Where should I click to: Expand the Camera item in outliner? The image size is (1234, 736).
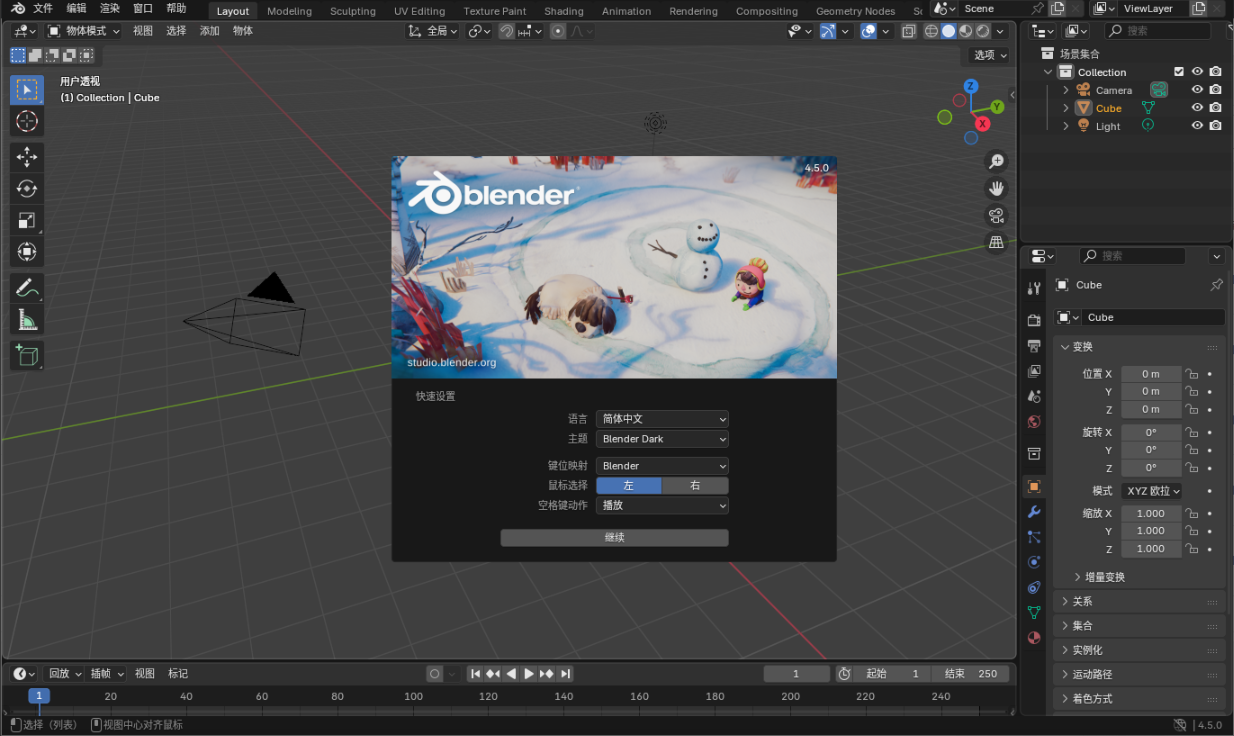(x=1066, y=90)
